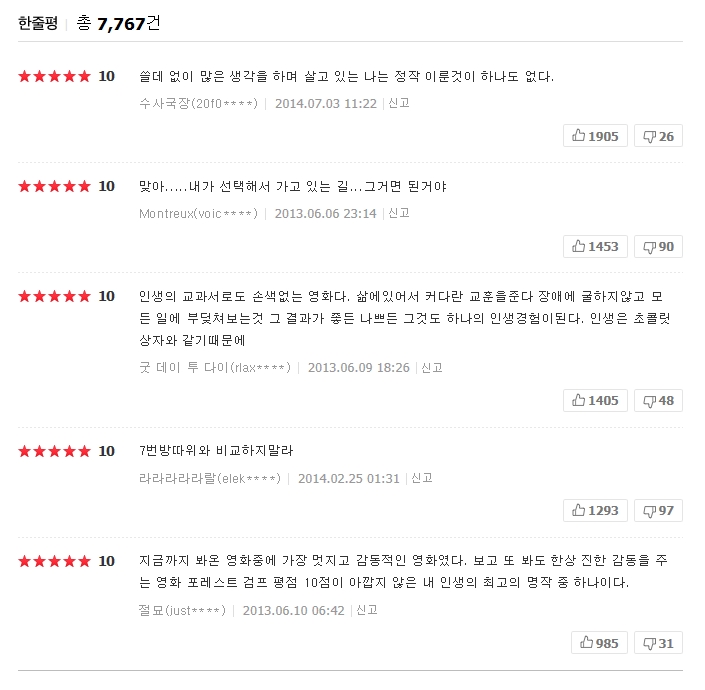Report the review by 절묘
This screenshot has width=705, height=690.
click(366, 610)
